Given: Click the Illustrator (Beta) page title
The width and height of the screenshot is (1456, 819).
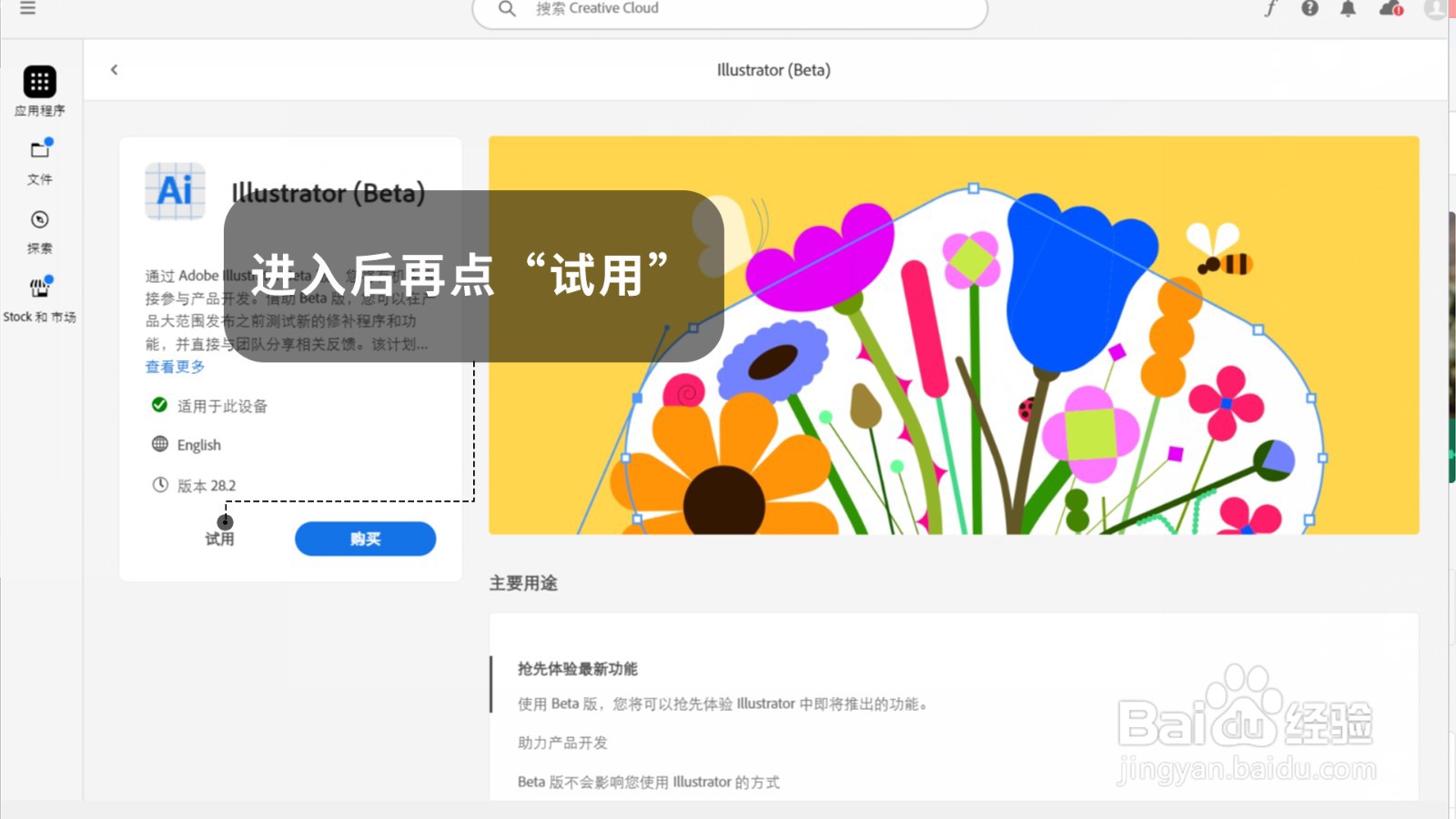Looking at the screenshot, I should click(773, 70).
